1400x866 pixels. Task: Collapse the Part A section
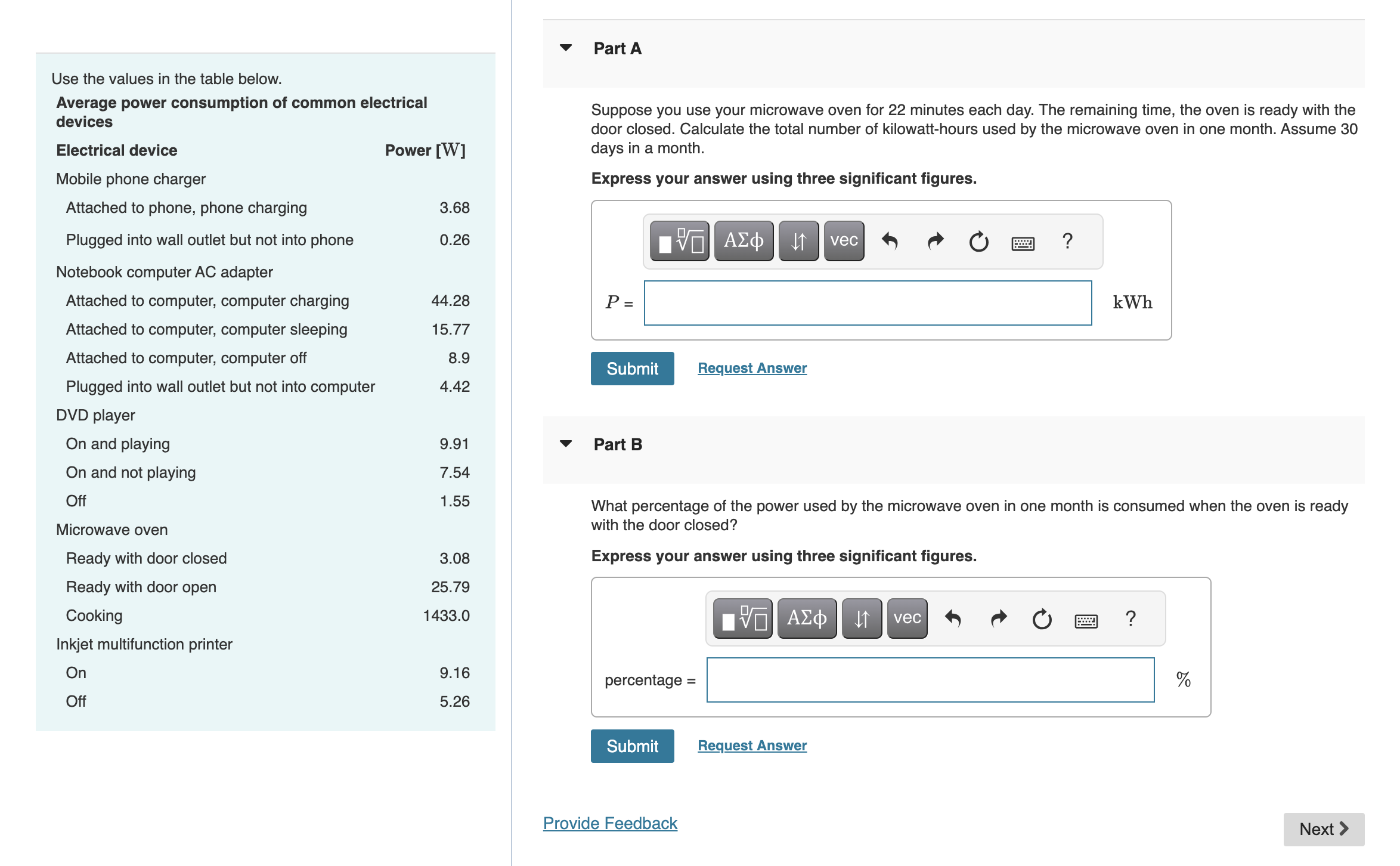[x=565, y=49]
